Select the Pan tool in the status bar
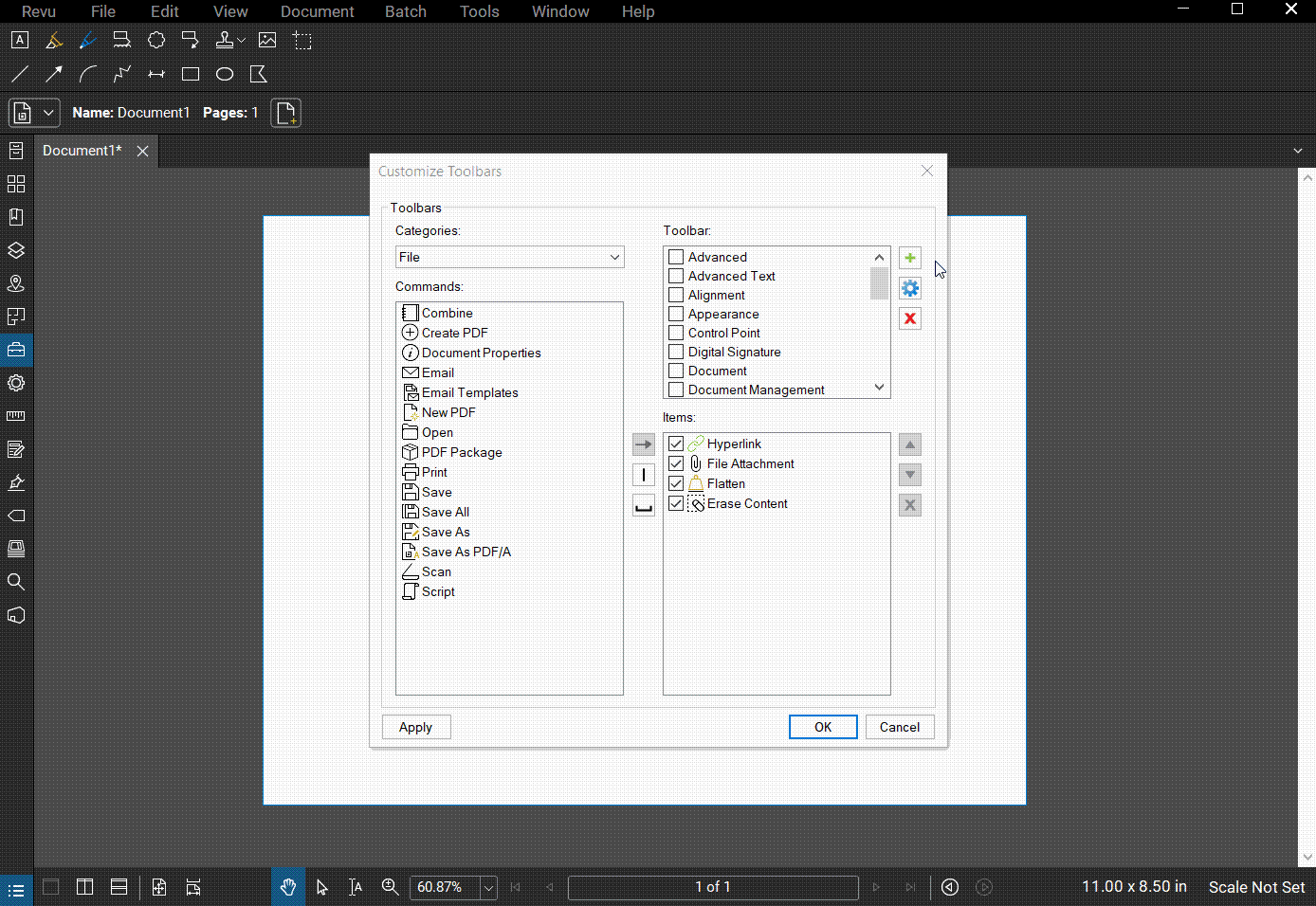The width and height of the screenshot is (1316, 906). tap(287, 887)
